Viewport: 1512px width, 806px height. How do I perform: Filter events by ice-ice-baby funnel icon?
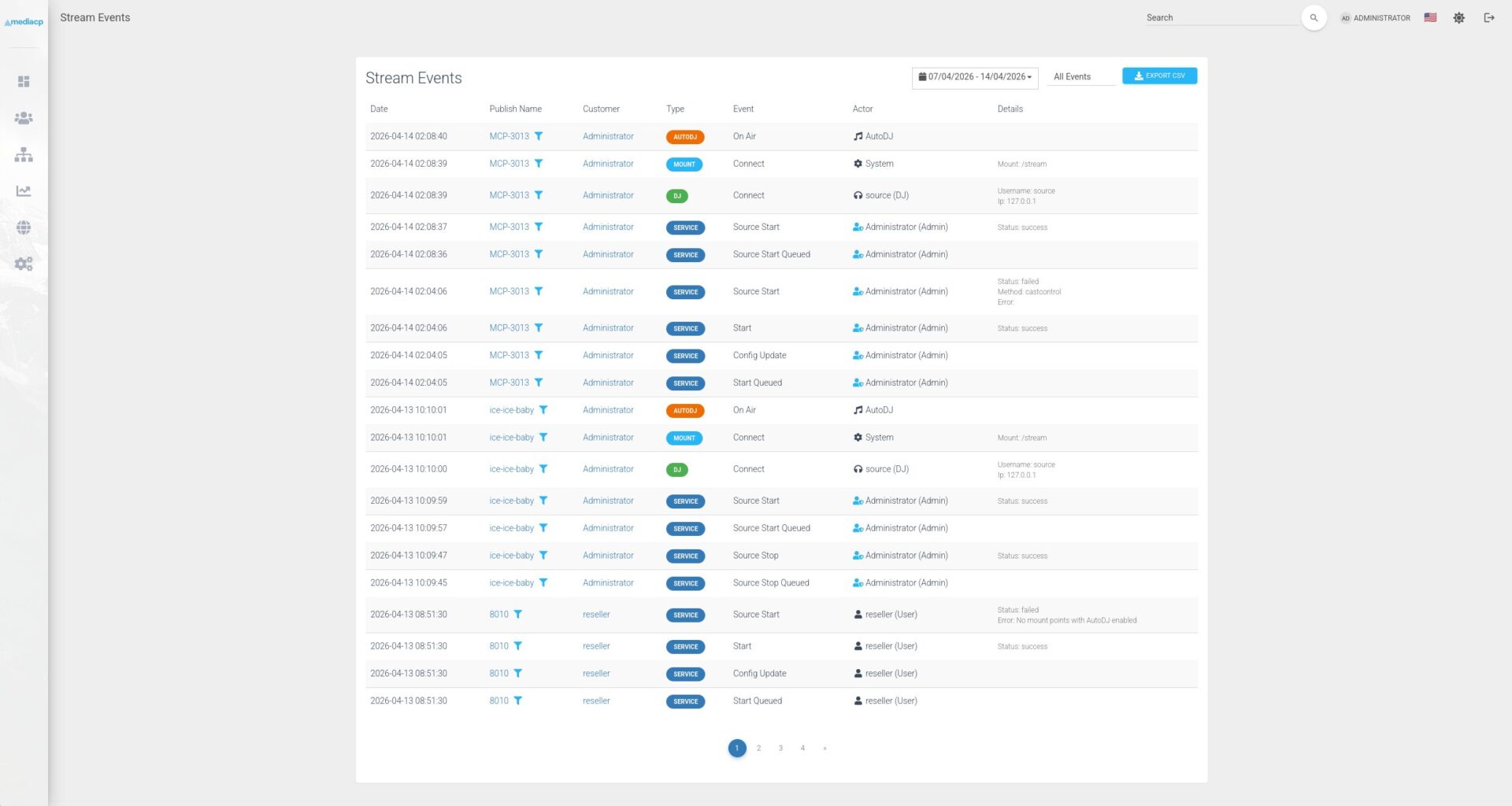coord(543,410)
